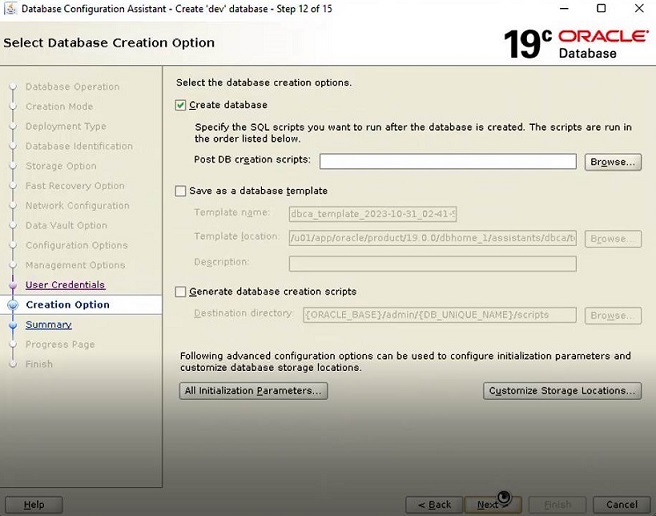Click the Java app icon in title bar

point(10,8)
